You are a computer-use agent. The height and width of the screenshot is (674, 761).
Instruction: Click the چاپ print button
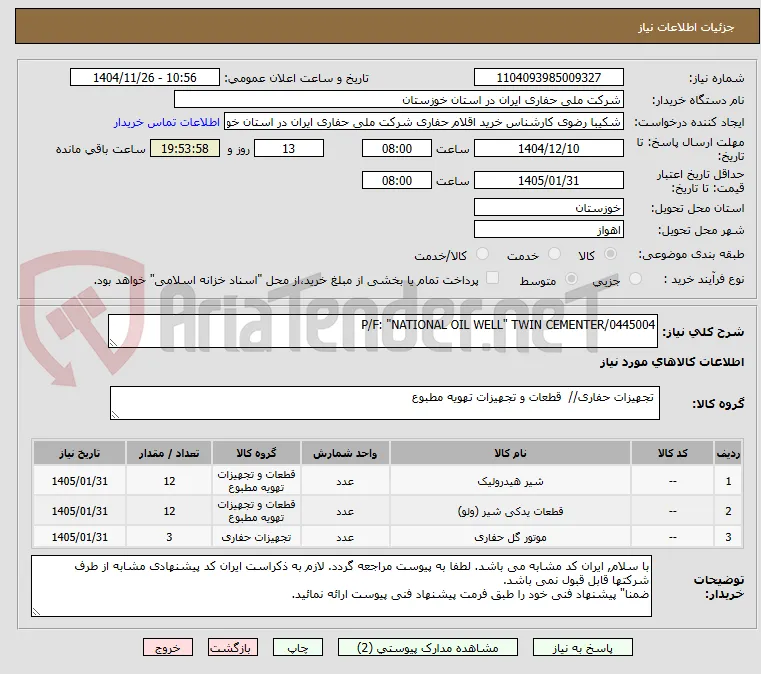click(298, 648)
